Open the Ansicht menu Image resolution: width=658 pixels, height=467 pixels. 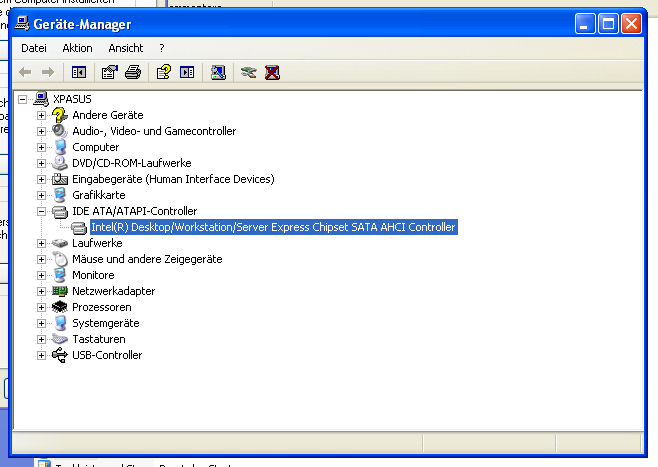click(126, 48)
